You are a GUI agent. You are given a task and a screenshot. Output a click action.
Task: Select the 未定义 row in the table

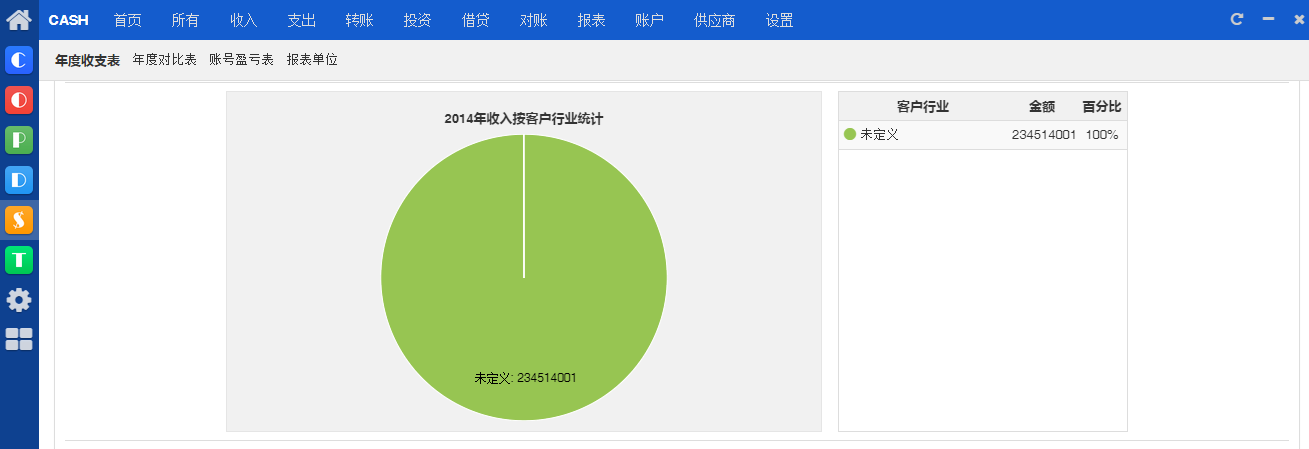point(983,135)
